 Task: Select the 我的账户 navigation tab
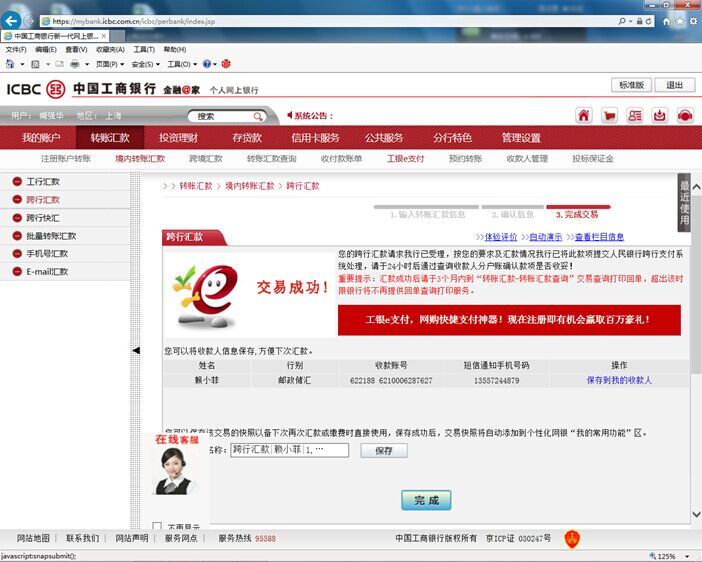41,137
